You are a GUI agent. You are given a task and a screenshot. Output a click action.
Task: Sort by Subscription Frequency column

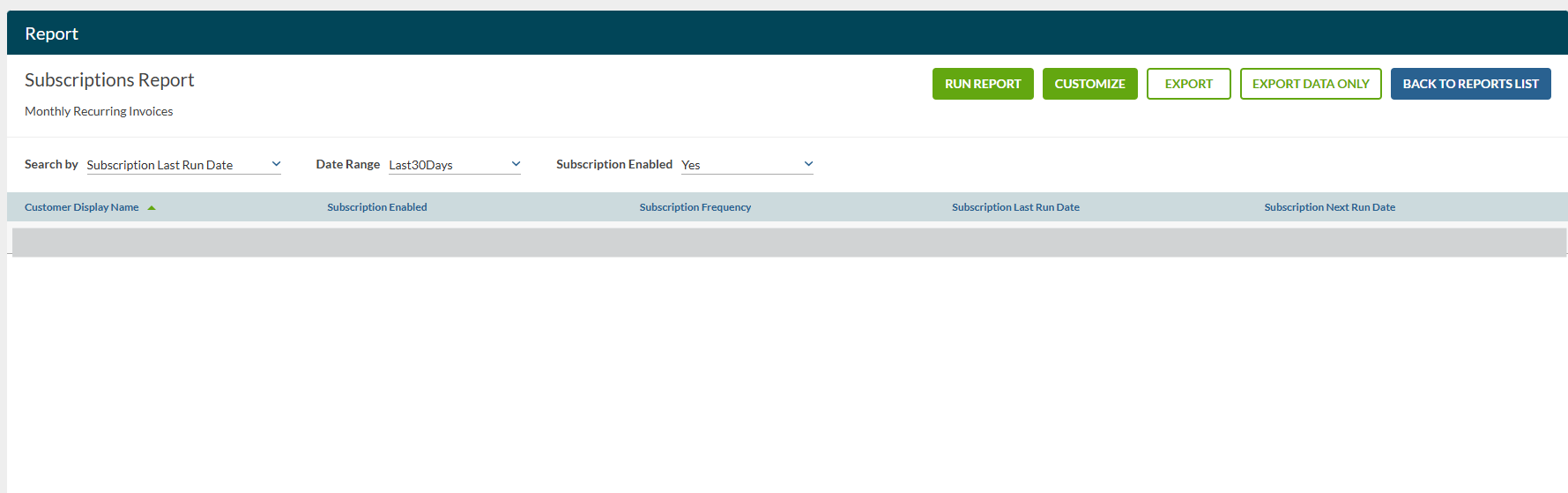pyautogui.click(x=695, y=207)
